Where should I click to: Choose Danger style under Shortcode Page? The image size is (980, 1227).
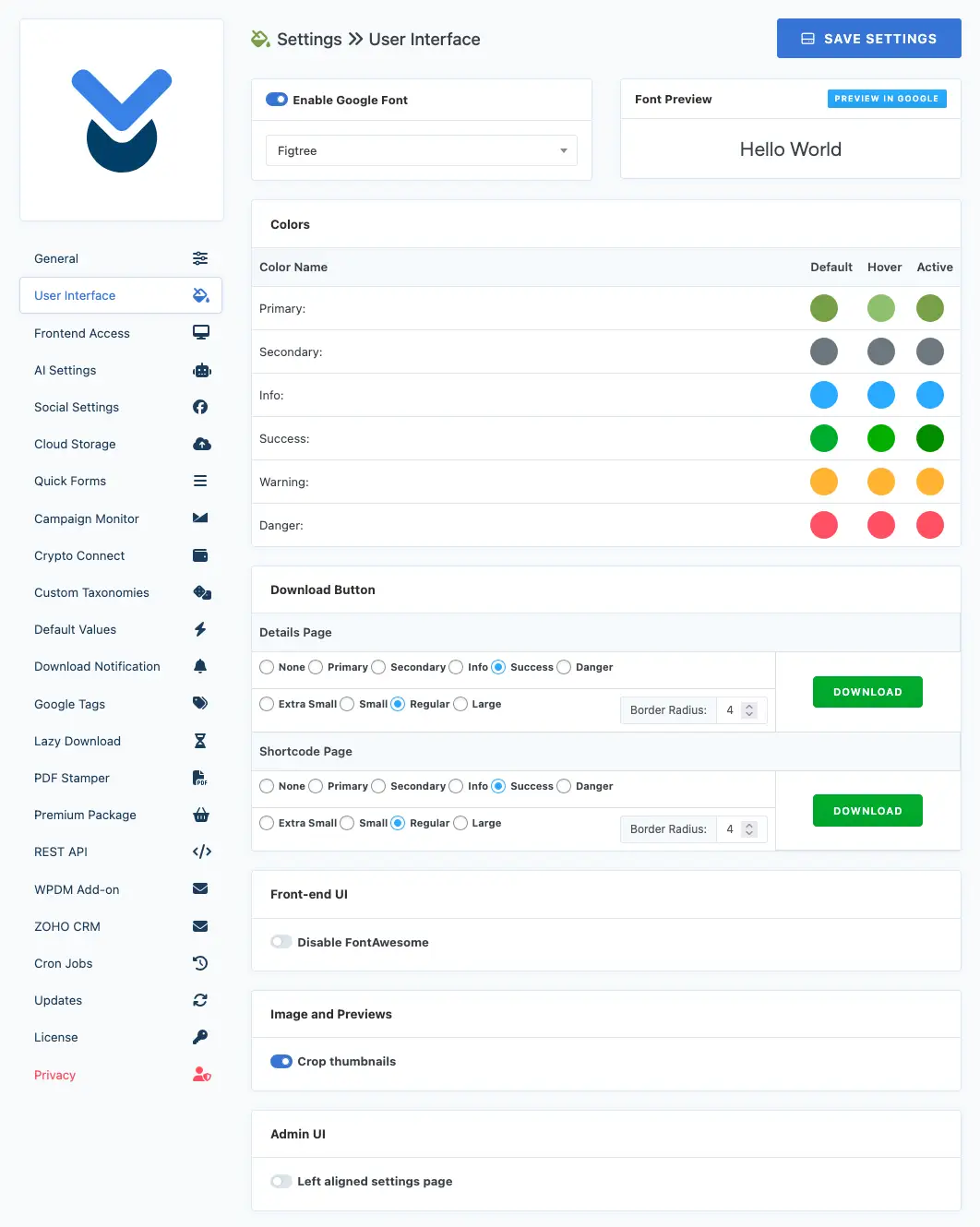[564, 786]
